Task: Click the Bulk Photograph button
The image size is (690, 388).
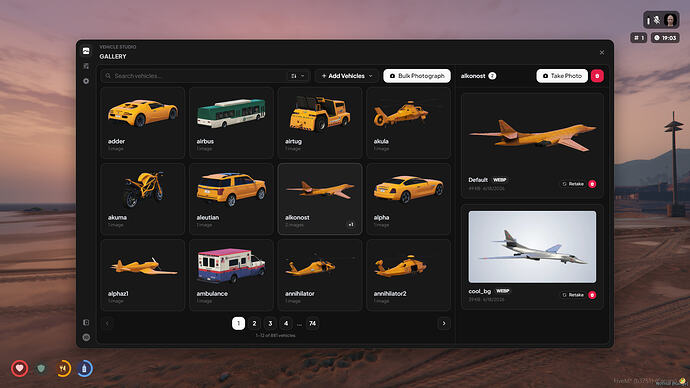Action: [x=417, y=76]
